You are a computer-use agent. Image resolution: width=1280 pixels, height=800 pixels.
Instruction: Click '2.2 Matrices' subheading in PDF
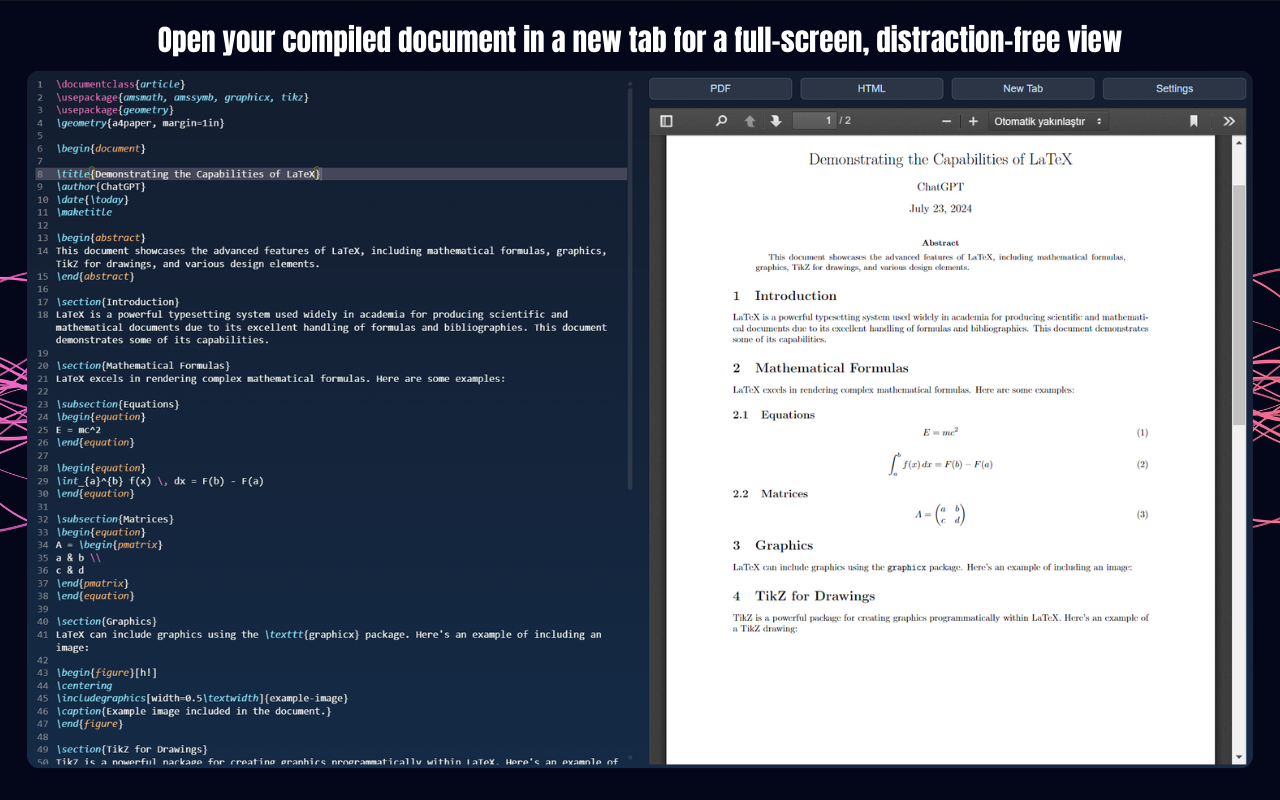[x=770, y=494]
